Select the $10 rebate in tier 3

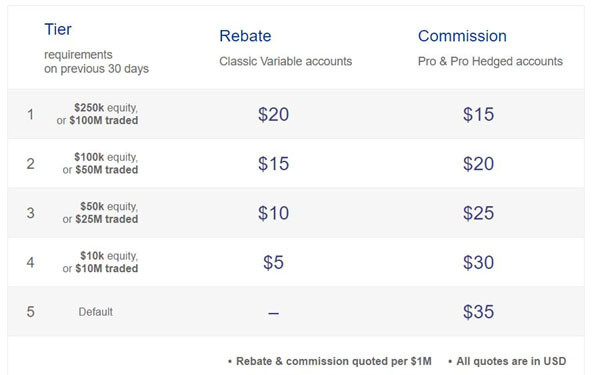tap(273, 213)
